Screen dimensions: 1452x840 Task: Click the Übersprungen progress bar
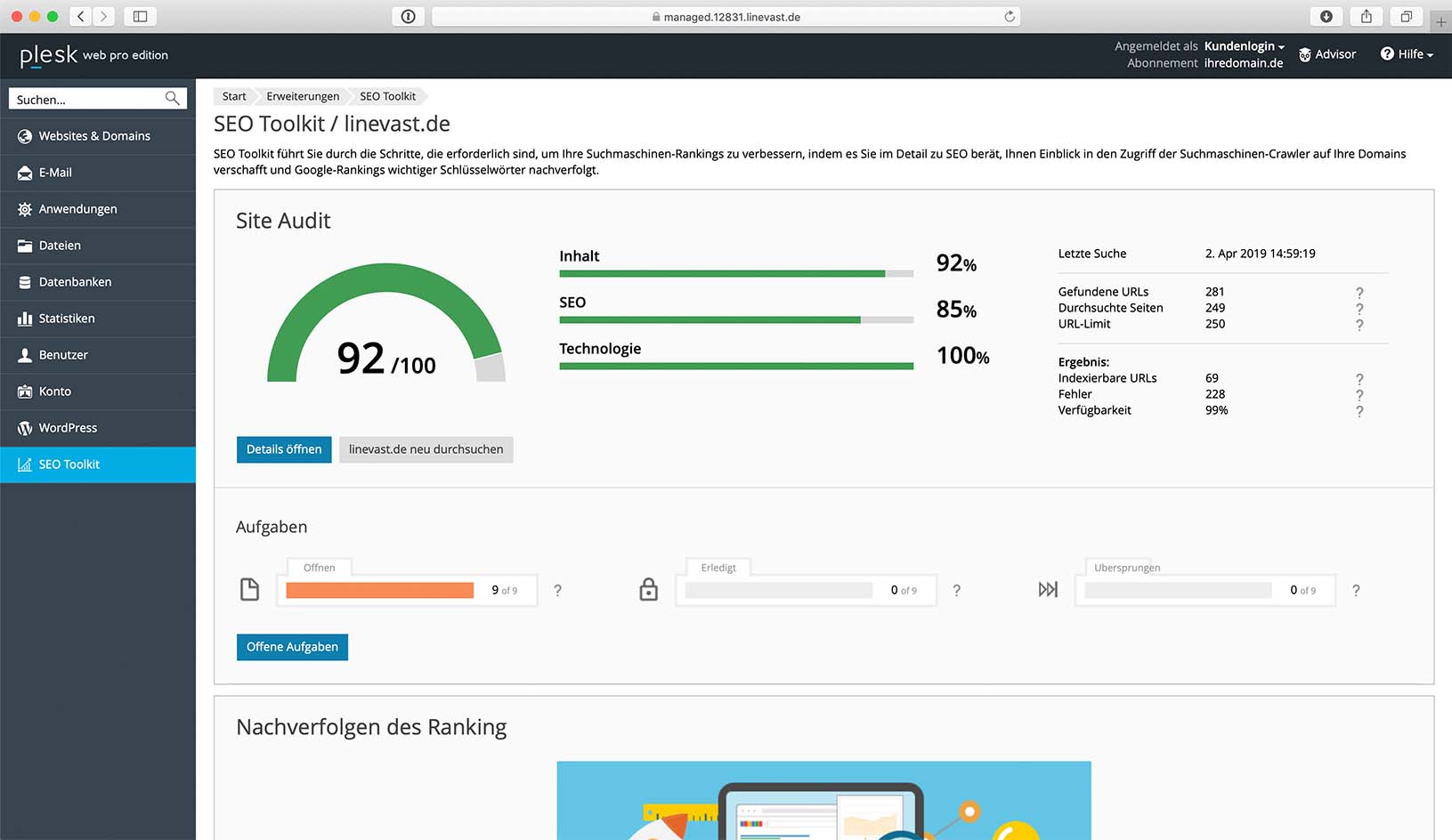(x=1178, y=590)
